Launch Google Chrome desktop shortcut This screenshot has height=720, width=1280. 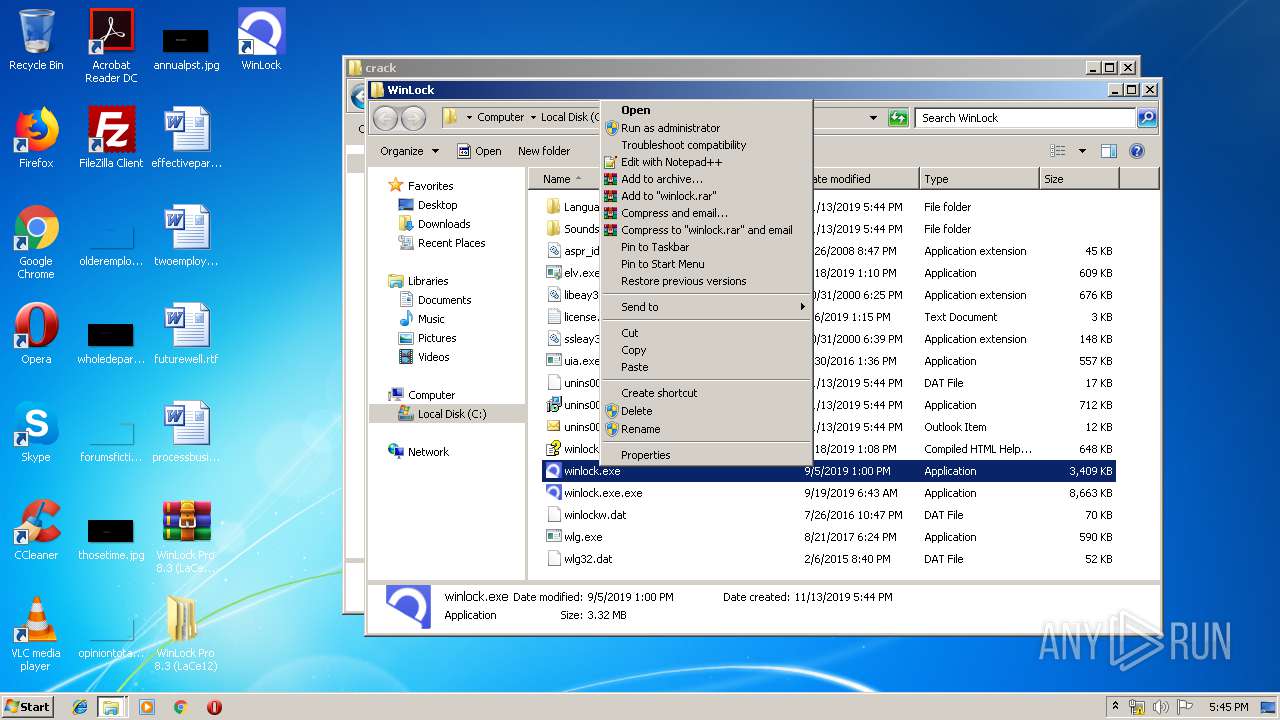click(x=36, y=242)
